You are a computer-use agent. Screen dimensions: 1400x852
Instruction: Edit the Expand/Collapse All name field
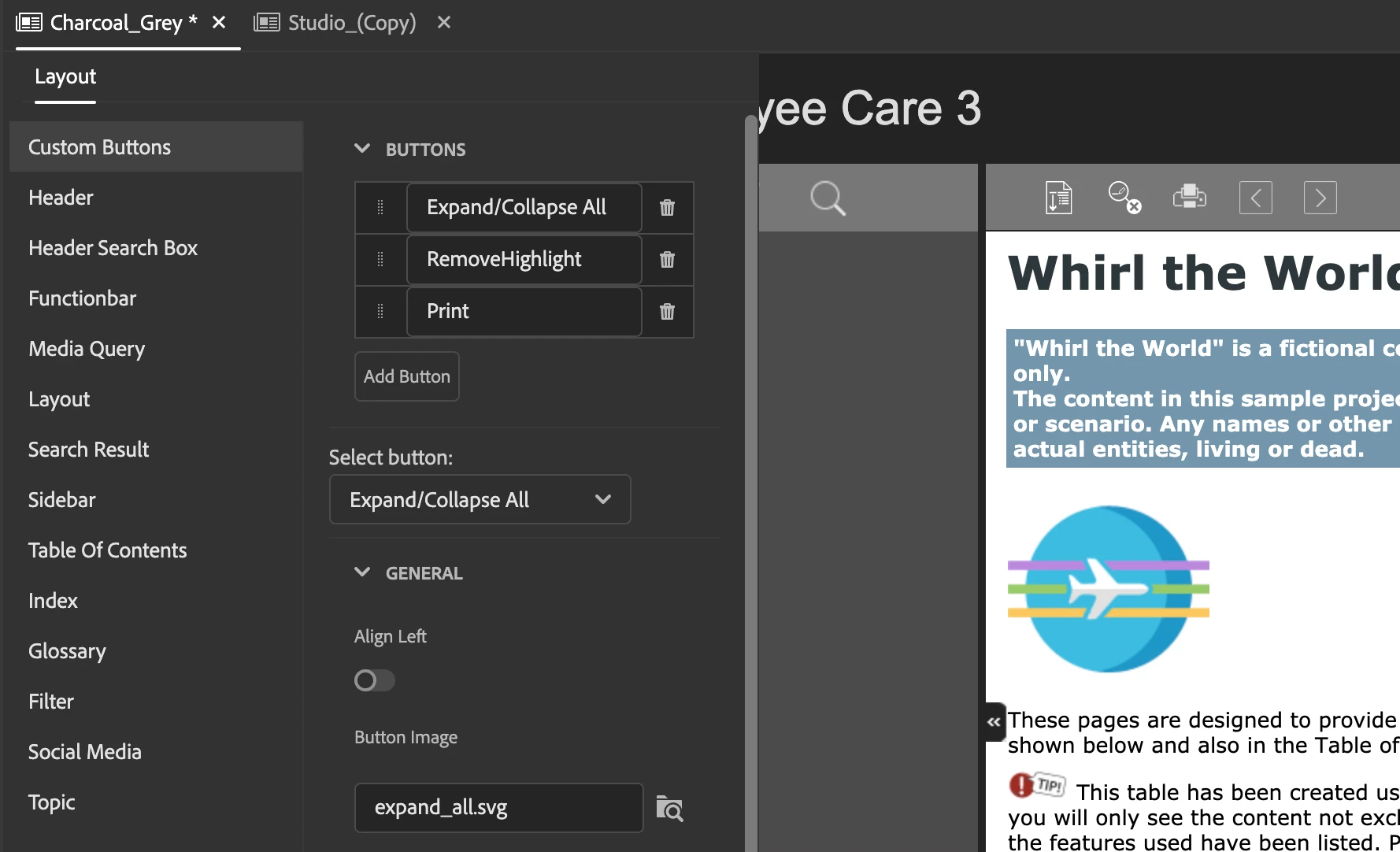coord(524,208)
